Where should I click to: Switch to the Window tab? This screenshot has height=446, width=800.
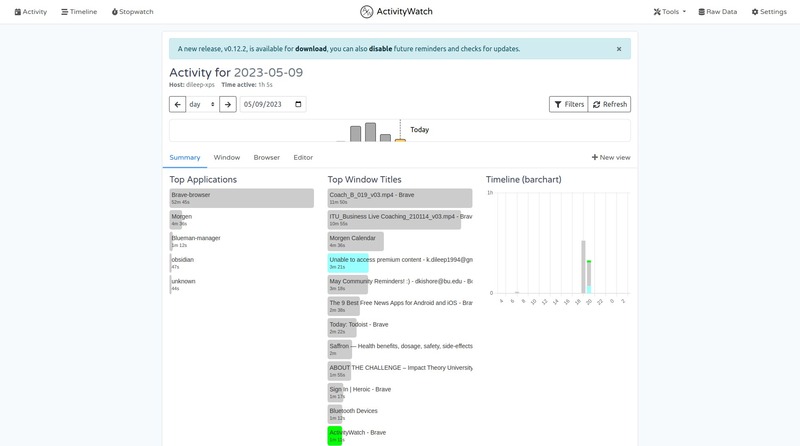pos(227,158)
